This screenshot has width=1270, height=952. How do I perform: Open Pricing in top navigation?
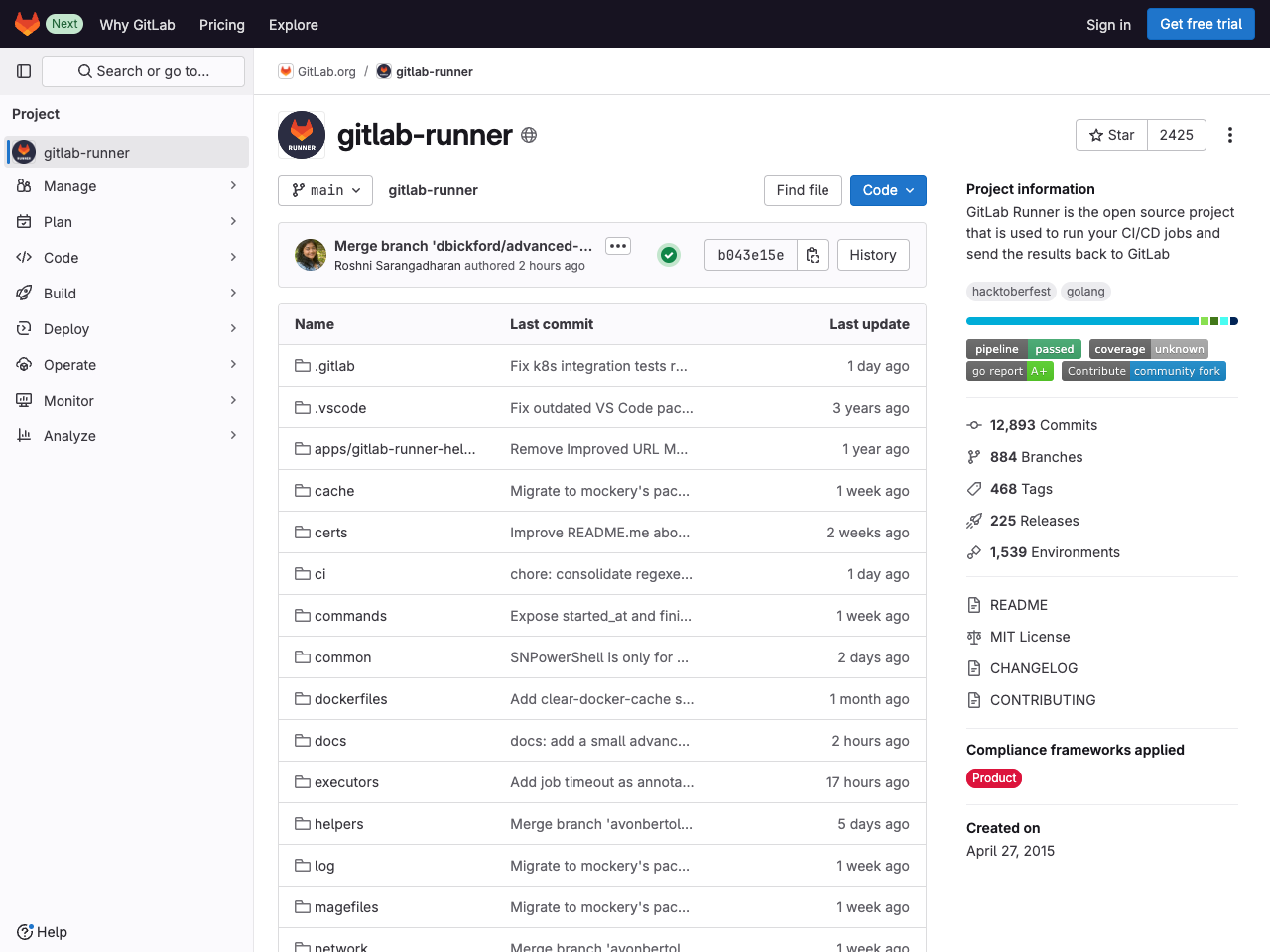coord(222,24)
